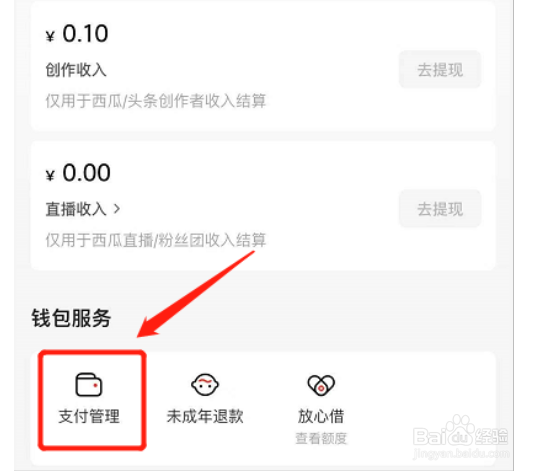Image resolution: width=539 pixels, height=472 pixels.
Task: Click the ¥ 0.10 balance amount
Action: pyautogui.click(x=77, y=34)
